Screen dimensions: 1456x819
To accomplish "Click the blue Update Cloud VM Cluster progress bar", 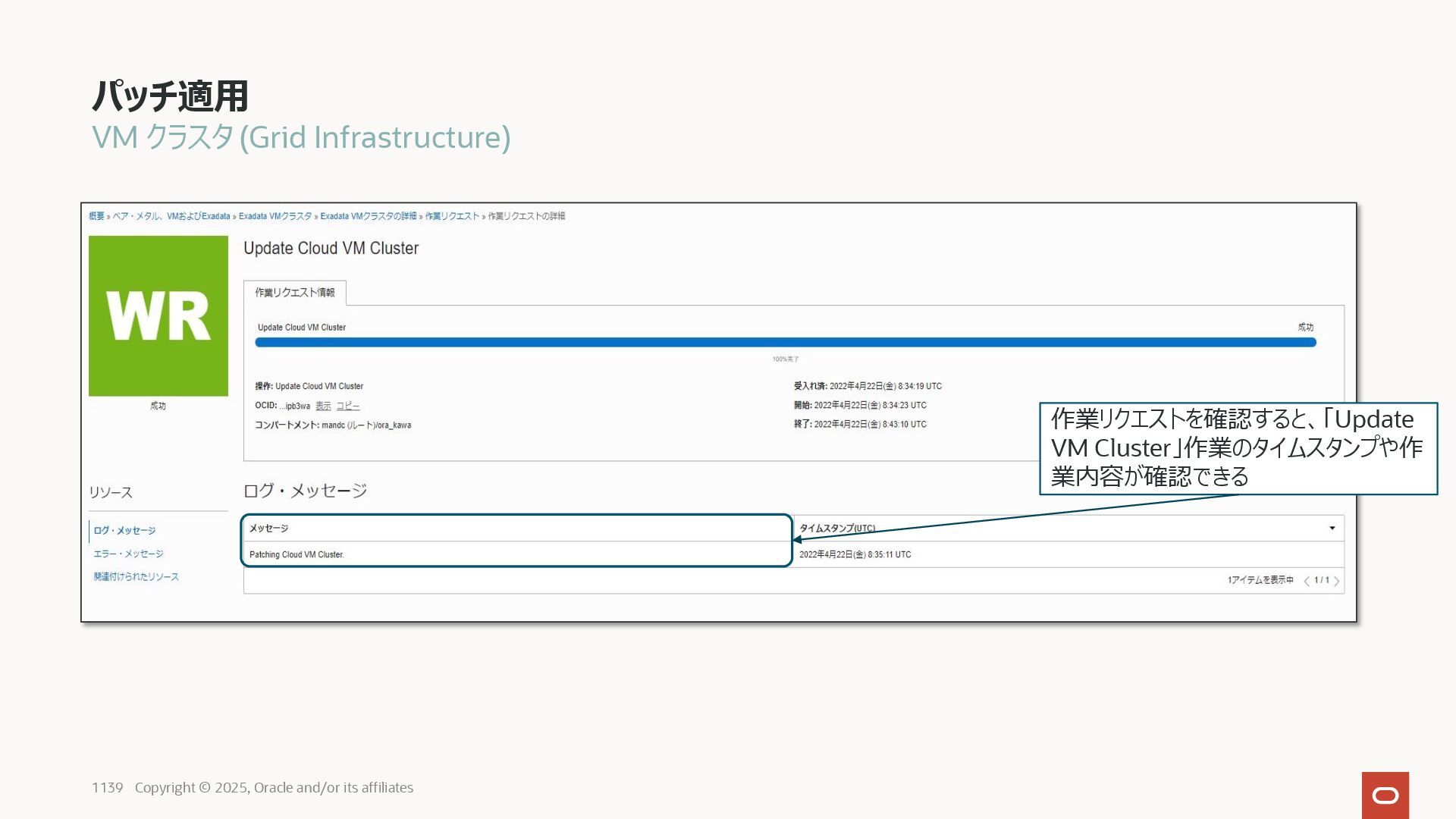I will pyautogui.click(x=785, y=343).
